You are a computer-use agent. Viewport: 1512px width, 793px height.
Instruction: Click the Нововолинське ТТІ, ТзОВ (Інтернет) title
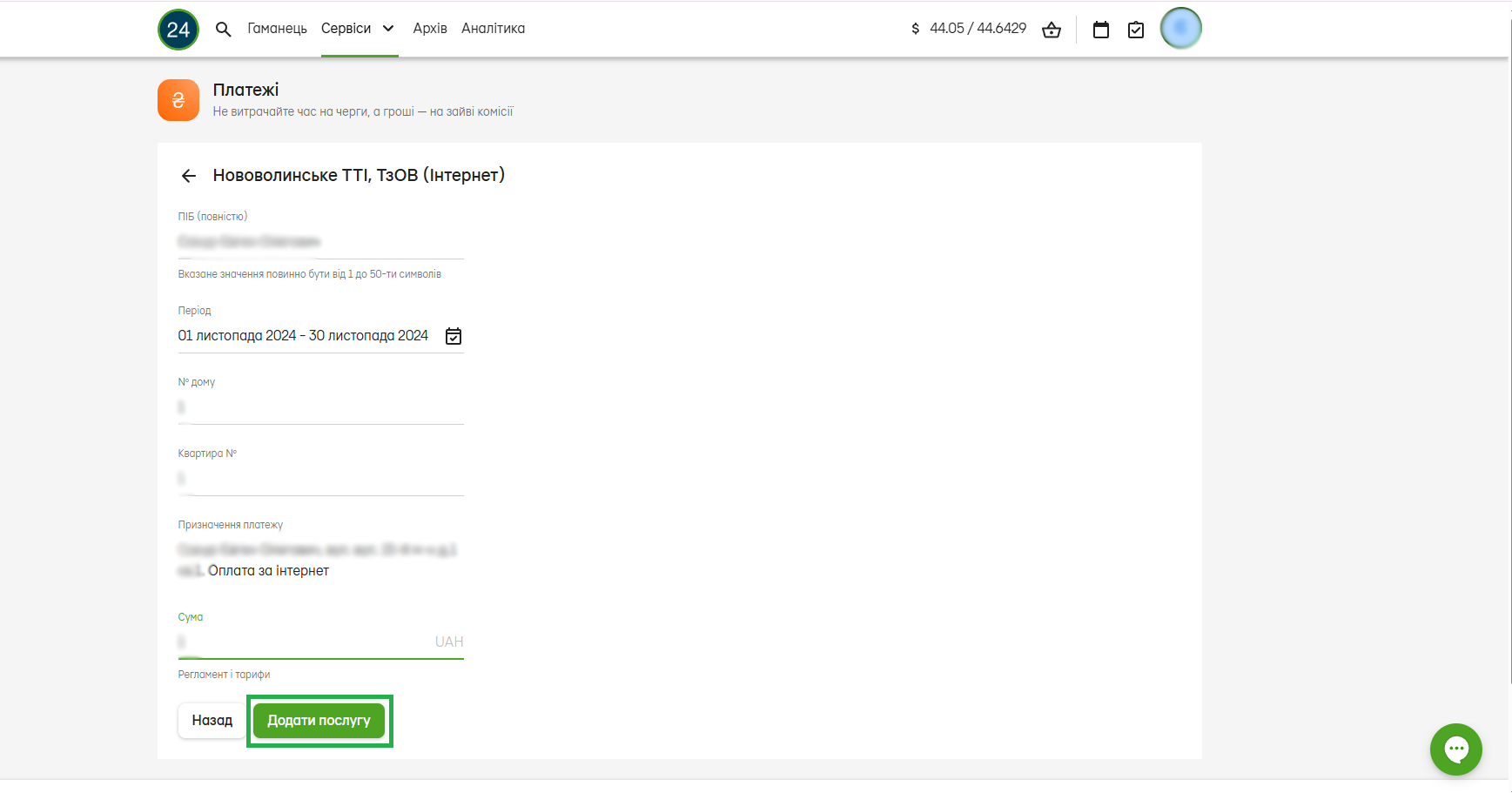coord(359,175)
